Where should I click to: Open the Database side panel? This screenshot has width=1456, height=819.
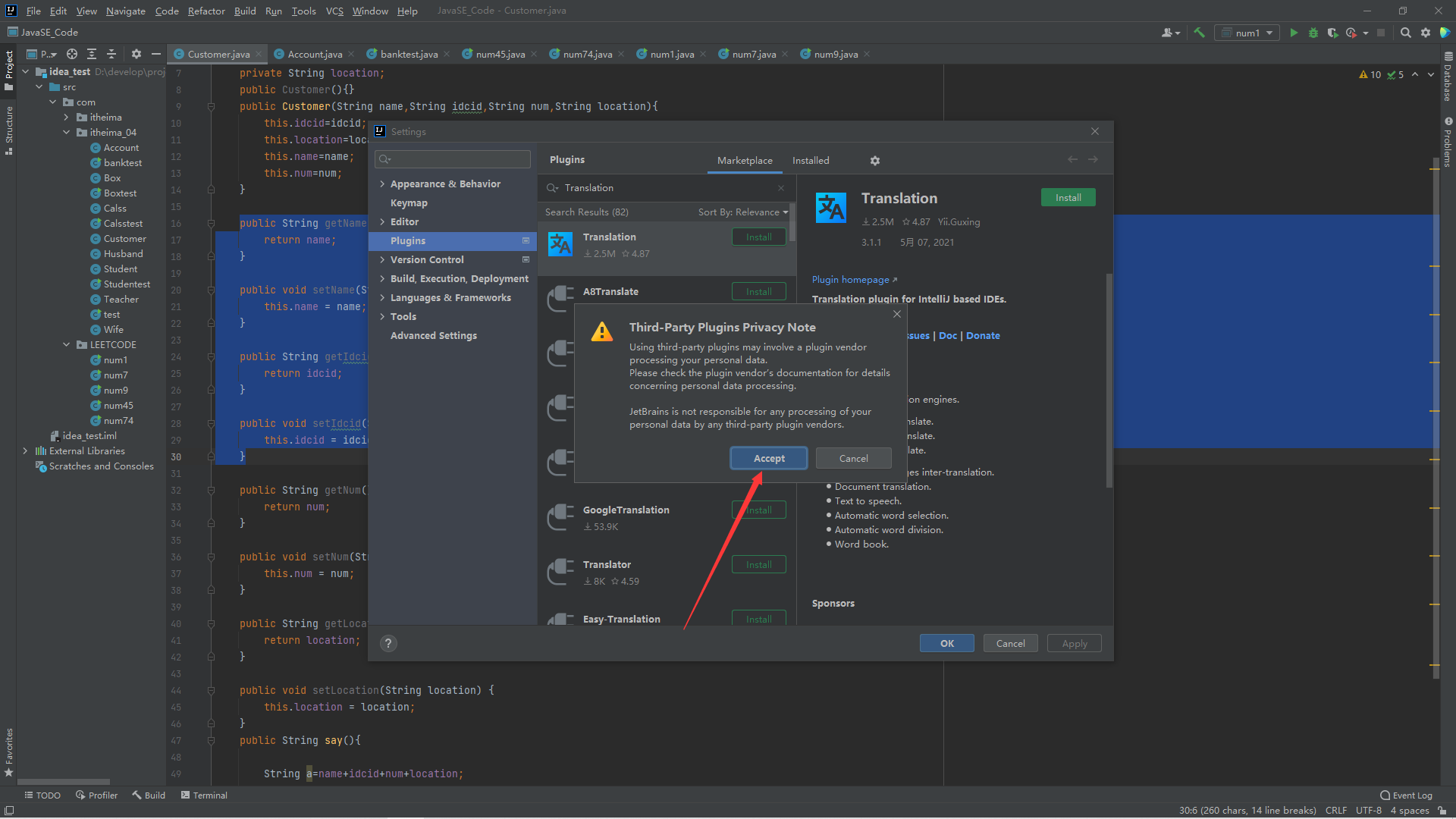pos(1448,77)
